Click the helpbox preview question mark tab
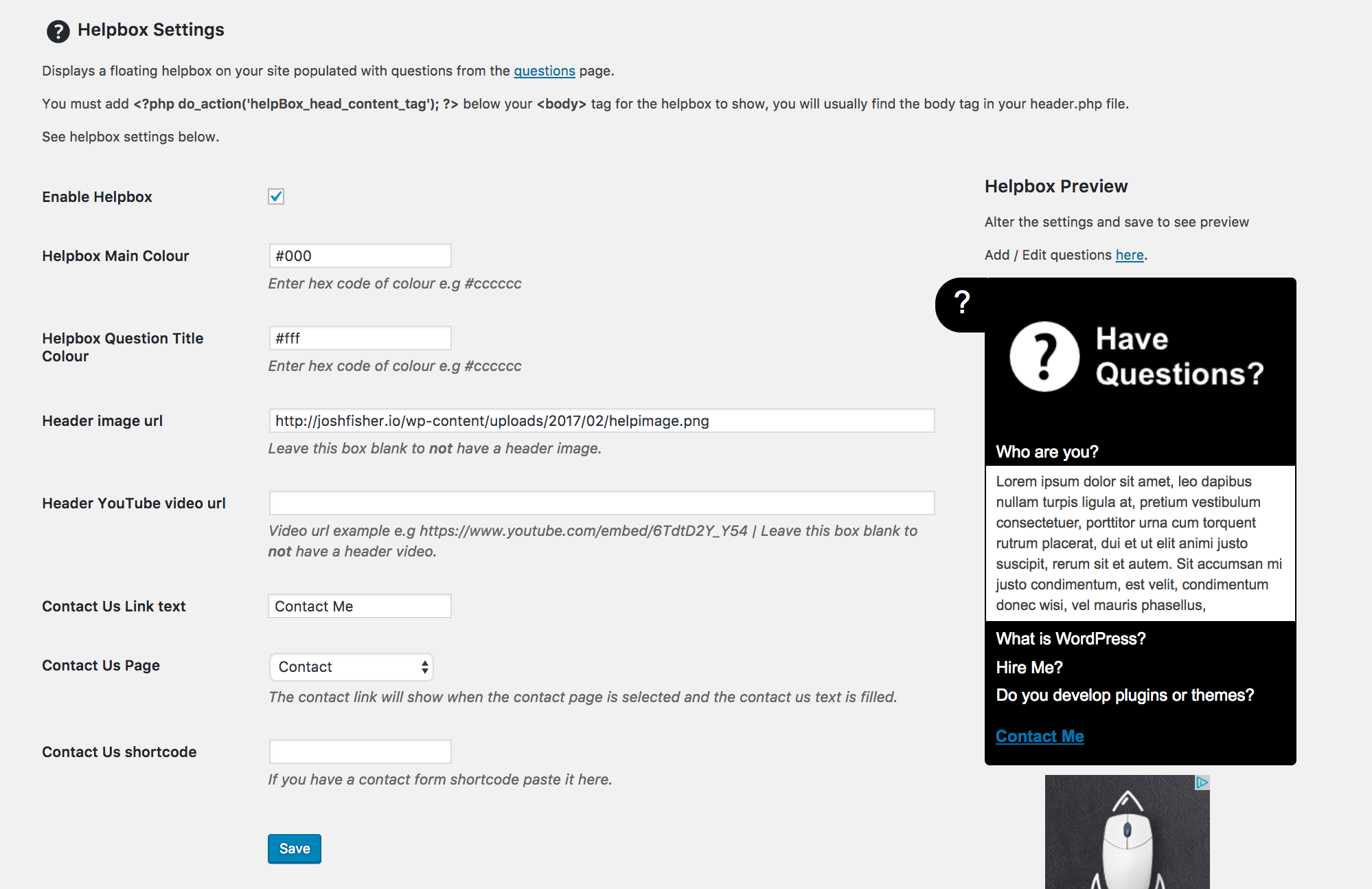Viewport: 1372px width, 889px height. pyautogui.click(x=961, y=304)
